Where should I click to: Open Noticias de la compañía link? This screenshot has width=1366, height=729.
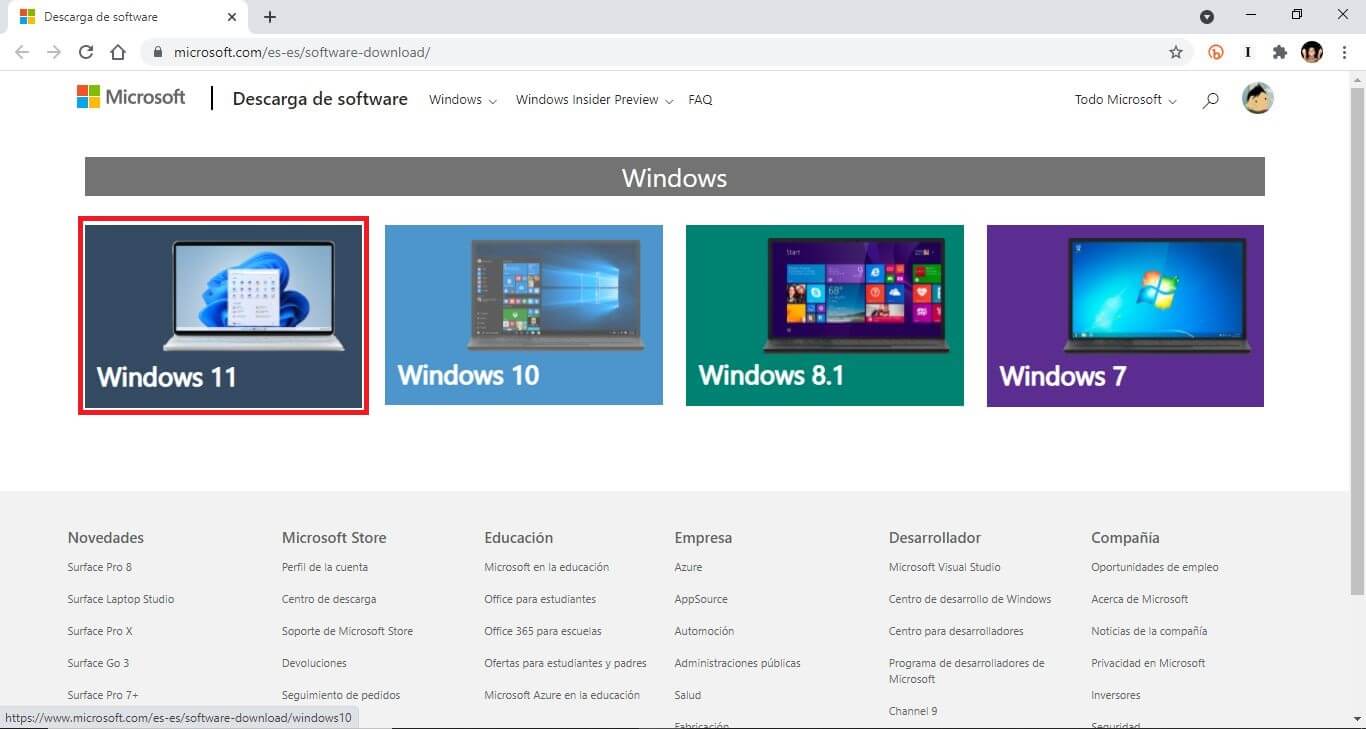click(x=1149, y=631)
